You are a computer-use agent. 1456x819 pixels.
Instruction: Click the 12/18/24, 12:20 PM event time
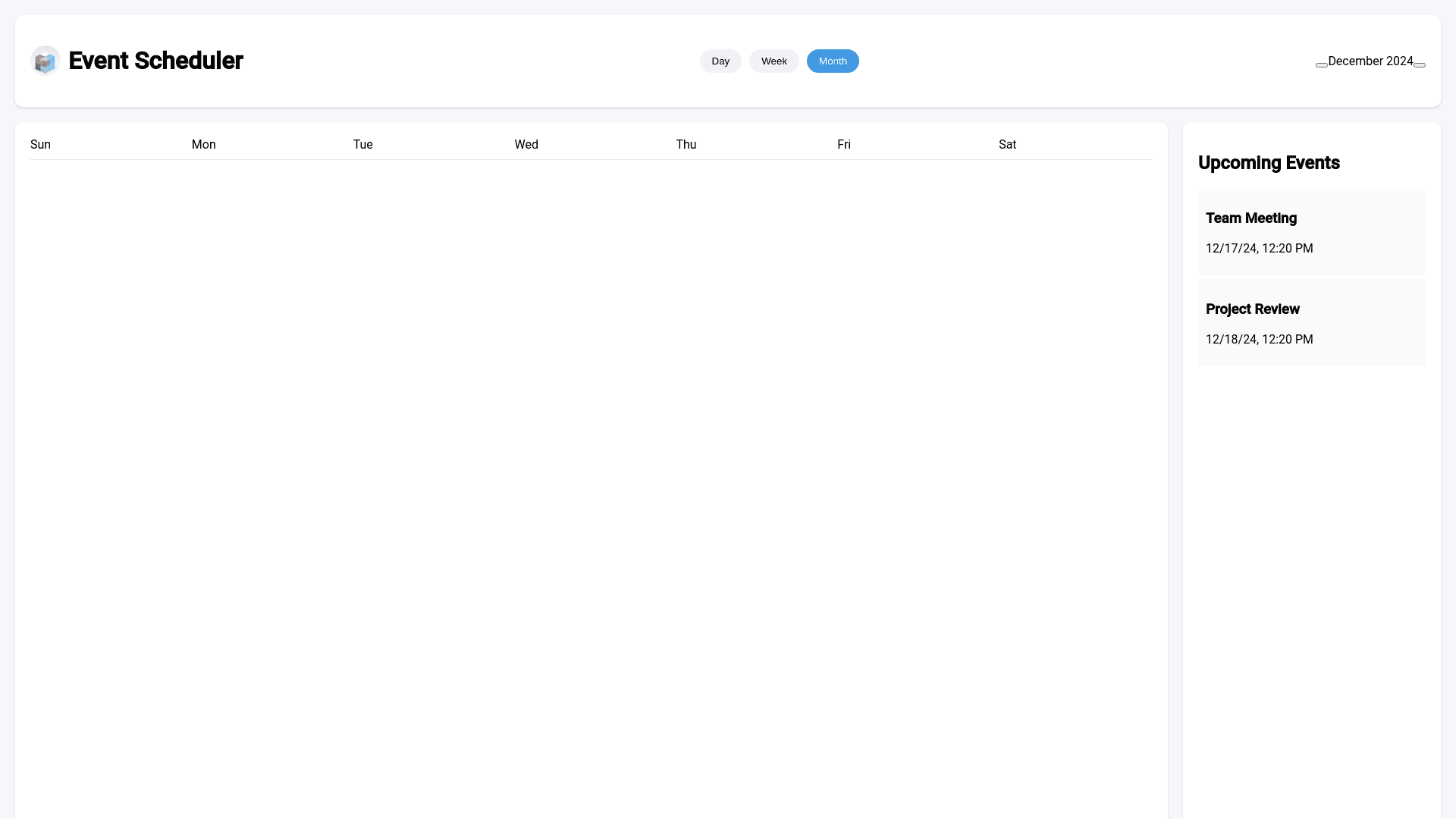(x=1259, y=340)
